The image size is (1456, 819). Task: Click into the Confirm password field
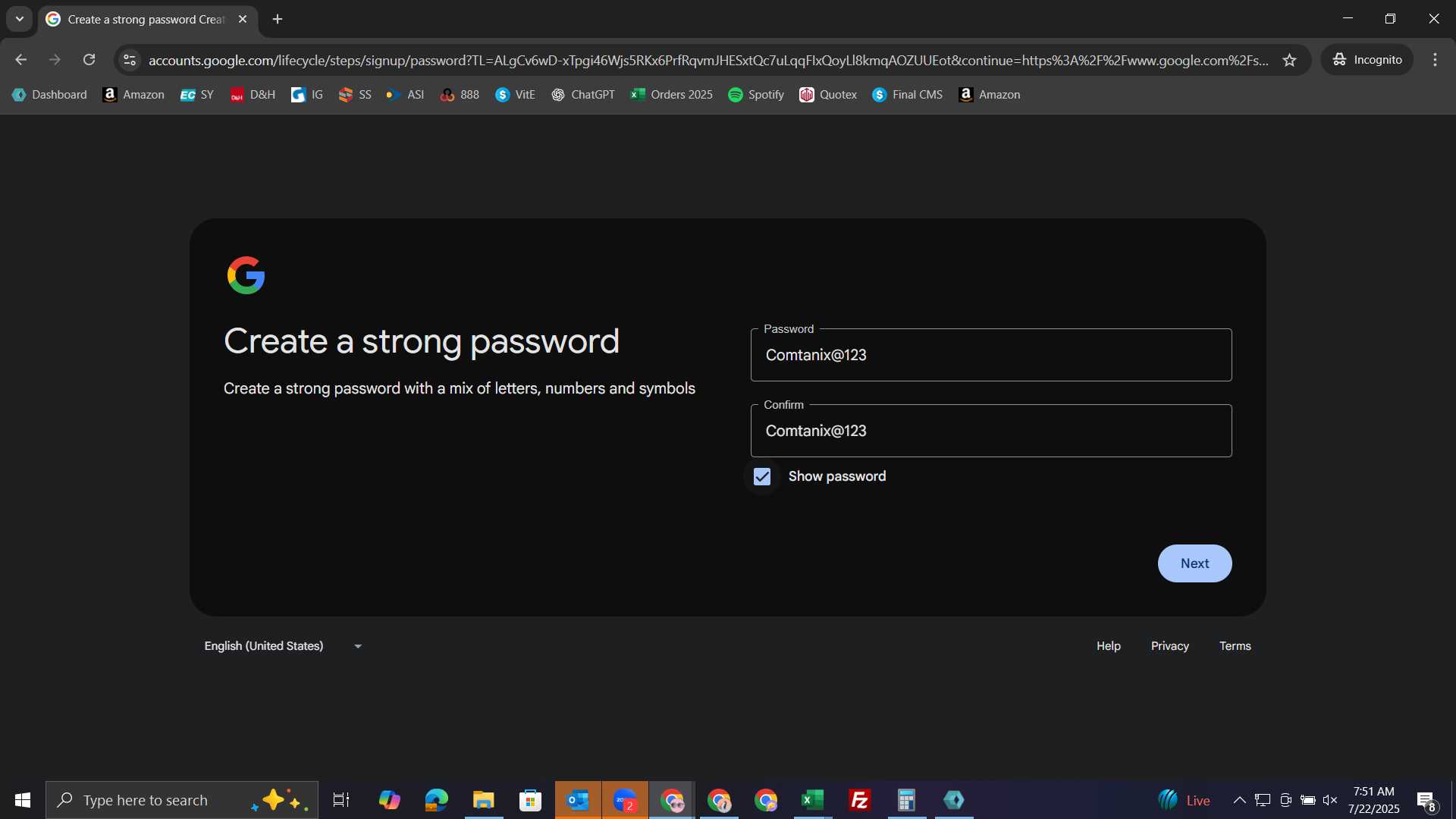[991, 431]
